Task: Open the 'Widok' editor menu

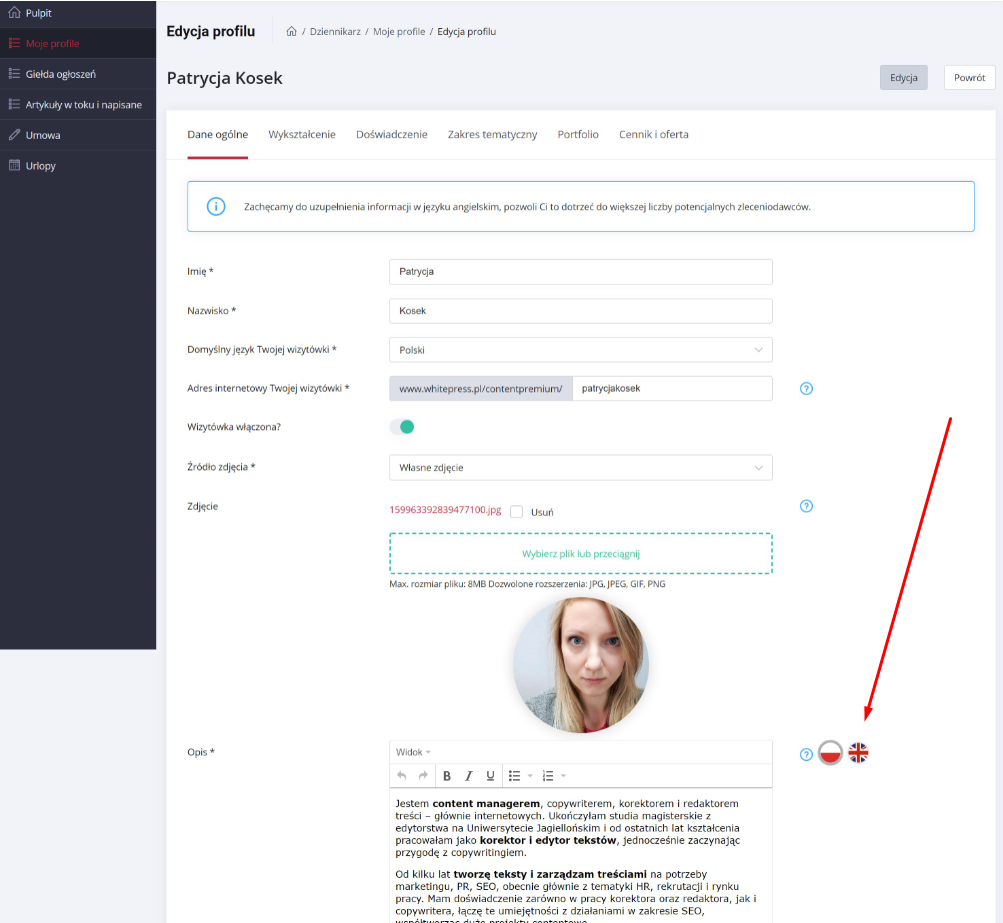Action: click(413, 752)
